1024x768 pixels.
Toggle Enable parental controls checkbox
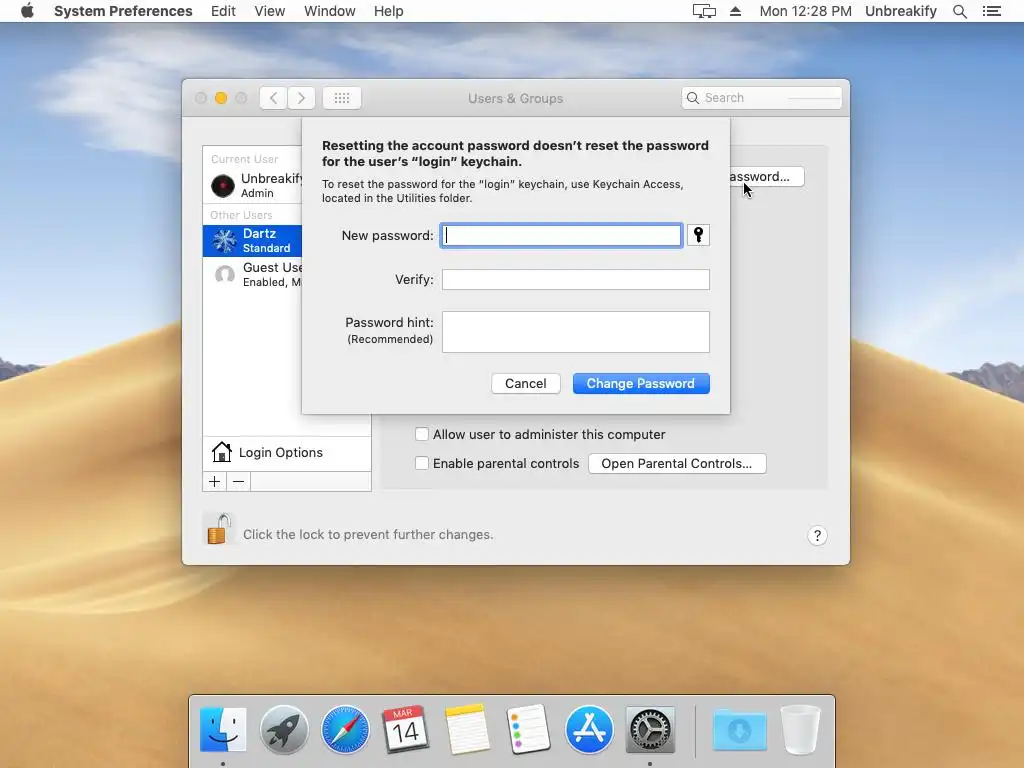422,463
